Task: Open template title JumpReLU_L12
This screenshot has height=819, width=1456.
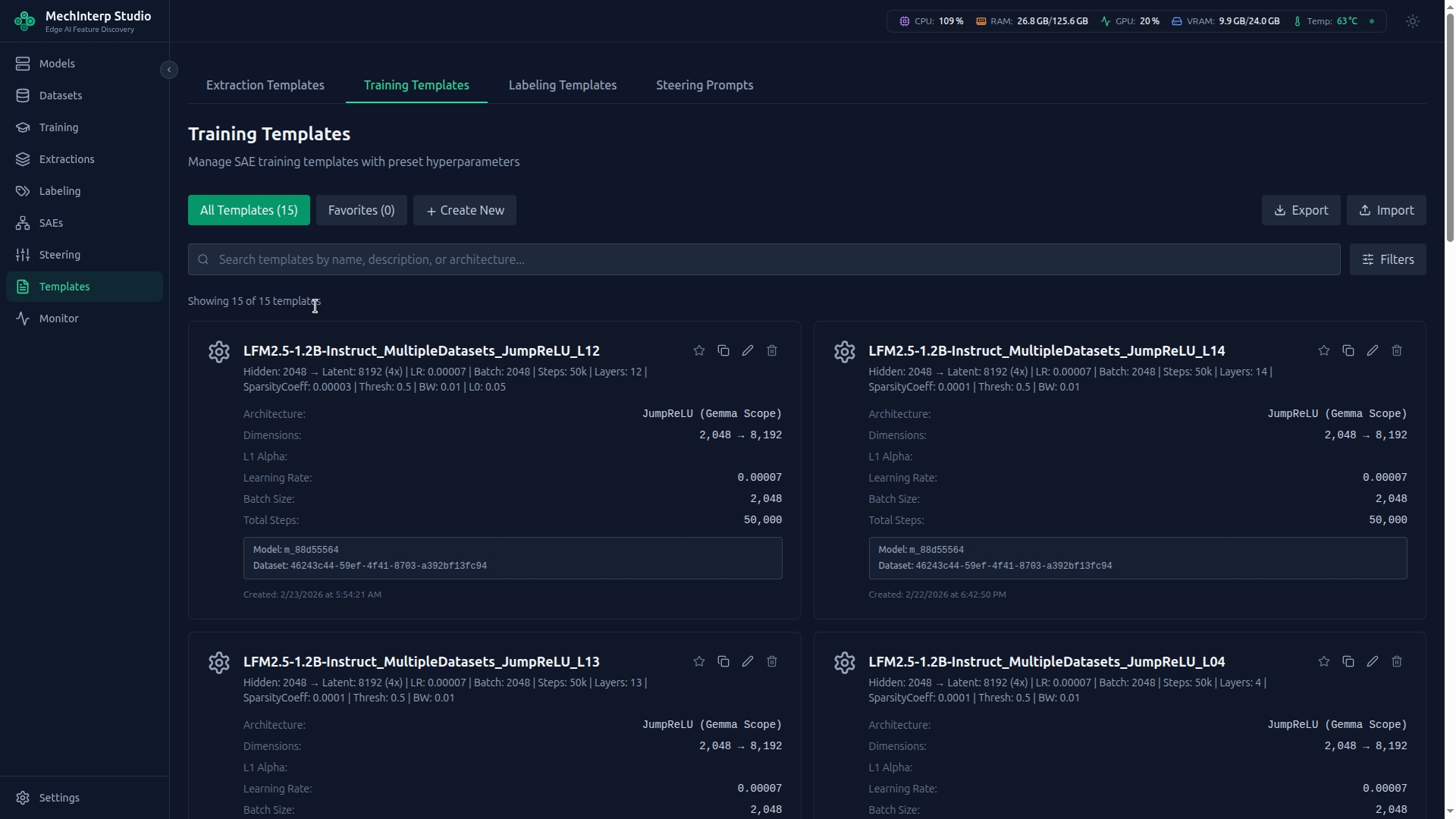Action: pyautogui.click(x=422, y=350)
